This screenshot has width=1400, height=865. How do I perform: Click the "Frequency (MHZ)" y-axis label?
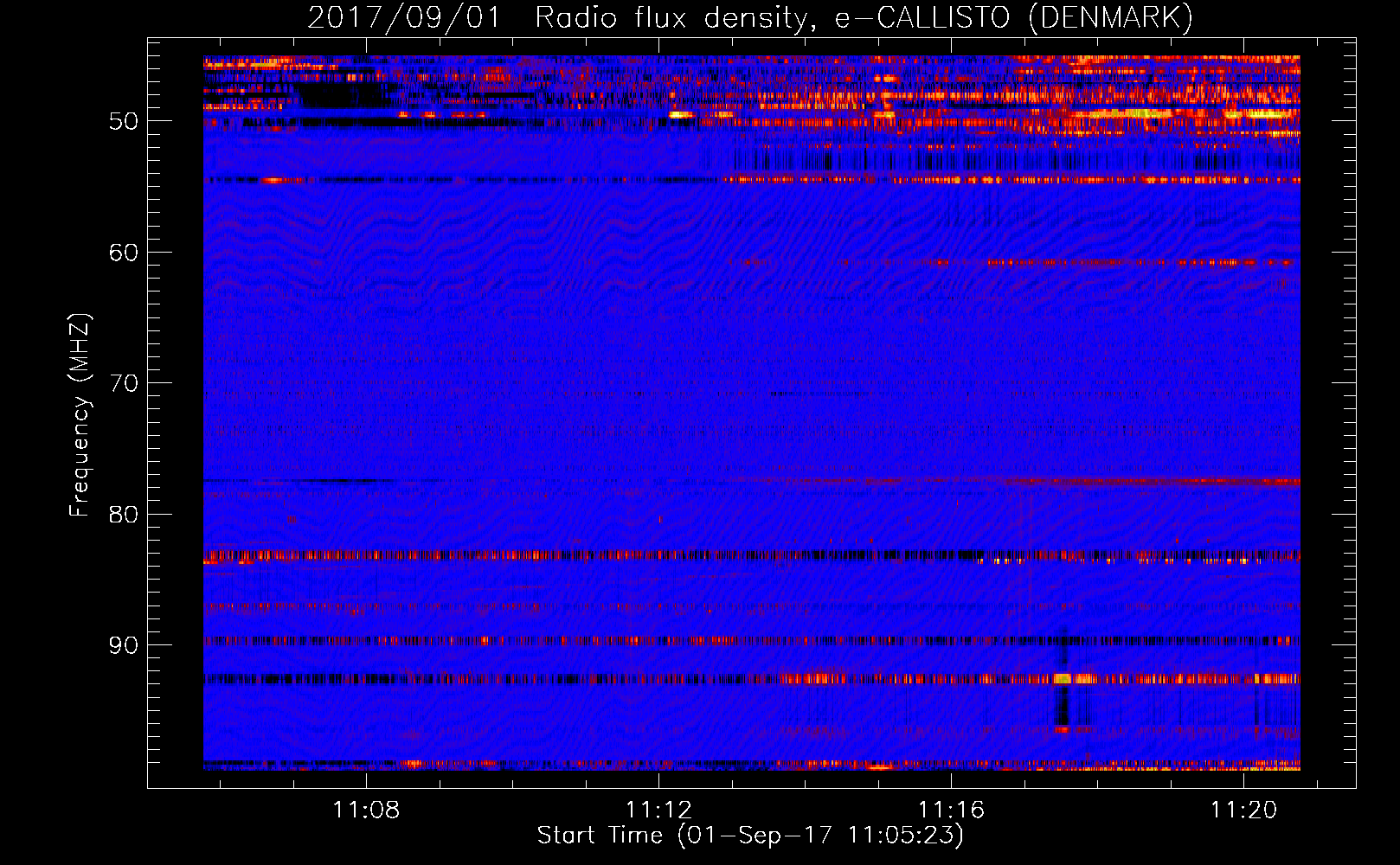click(x=79, y=415)
